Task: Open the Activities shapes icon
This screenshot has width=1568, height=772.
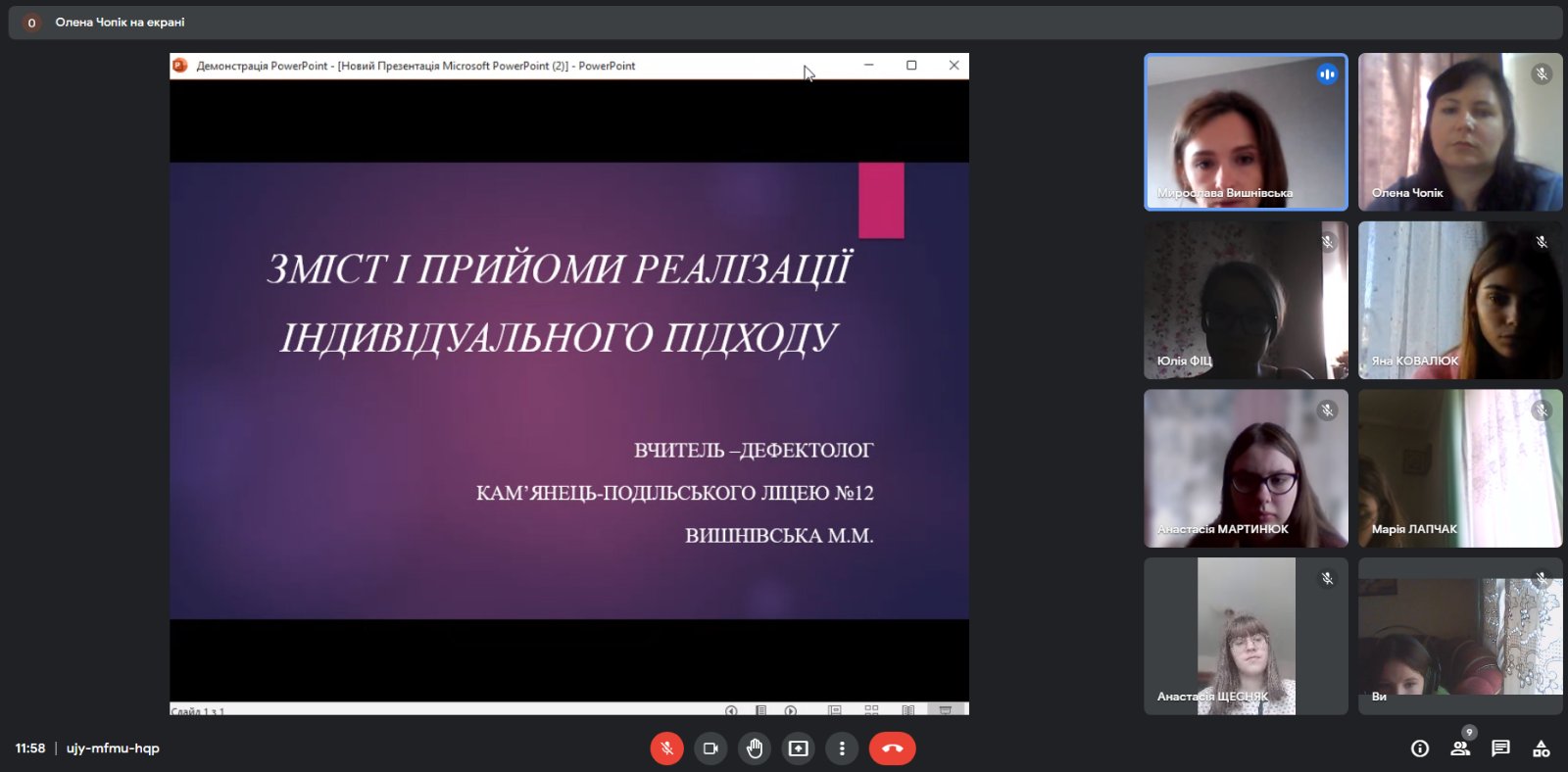Action: pyautogui.click(x=1542, y=748)
